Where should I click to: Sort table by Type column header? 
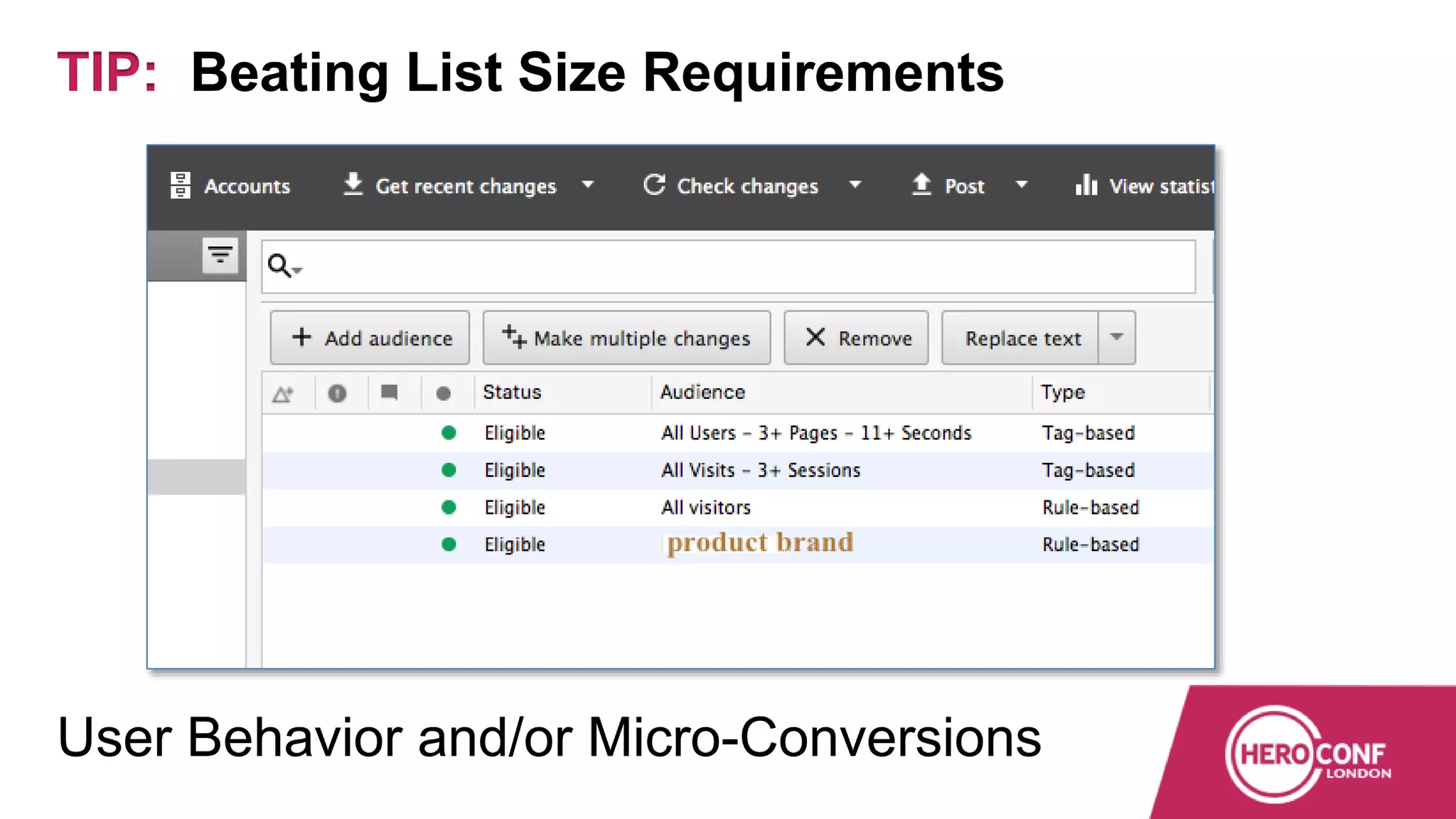(x=1063, y=392)
